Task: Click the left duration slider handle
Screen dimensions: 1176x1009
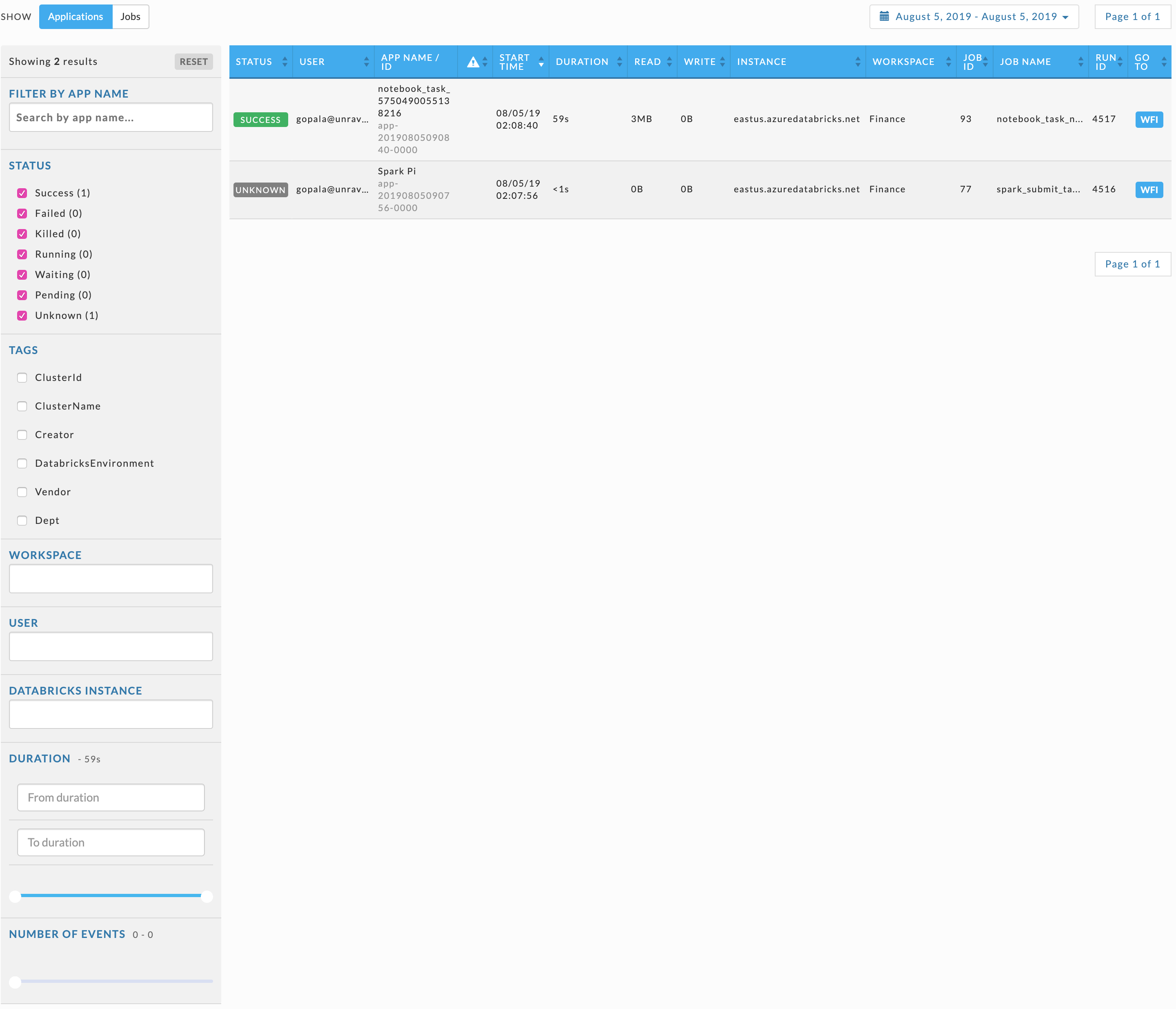Action: (x=16, y=897)
